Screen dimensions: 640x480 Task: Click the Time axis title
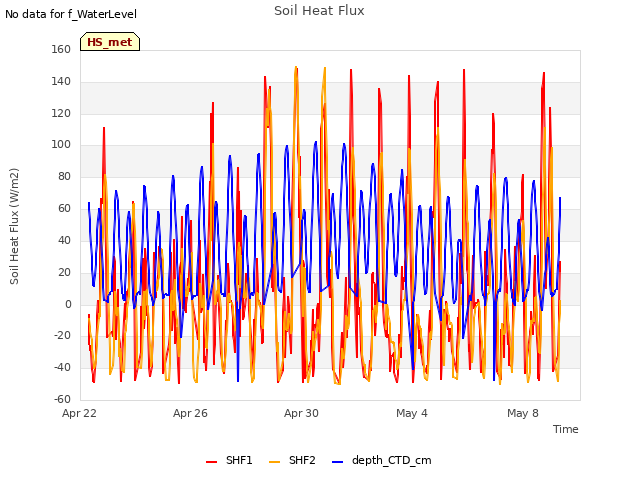pos(566,429)
